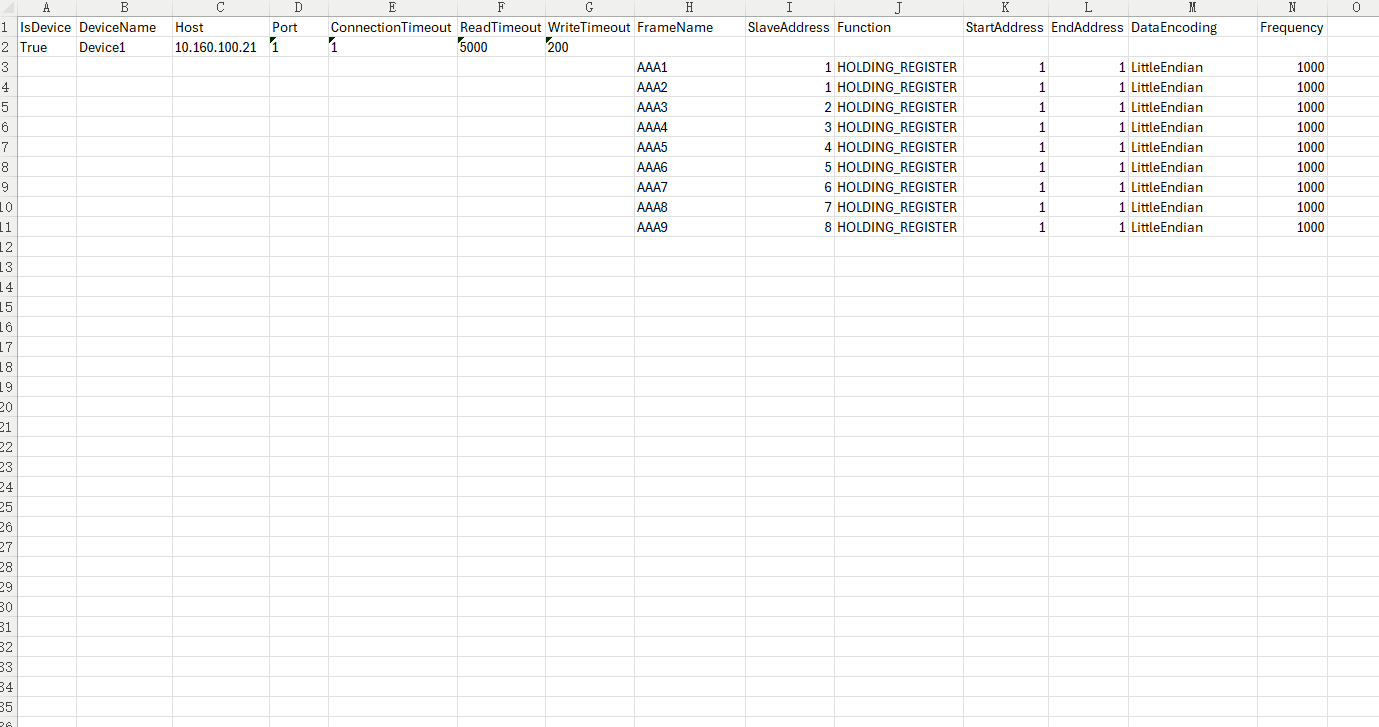This screenshot has width=1379, height=727.
Task: Select HOLDING_REGISTER cell in AAA7 row
Action: pos(897,187)
